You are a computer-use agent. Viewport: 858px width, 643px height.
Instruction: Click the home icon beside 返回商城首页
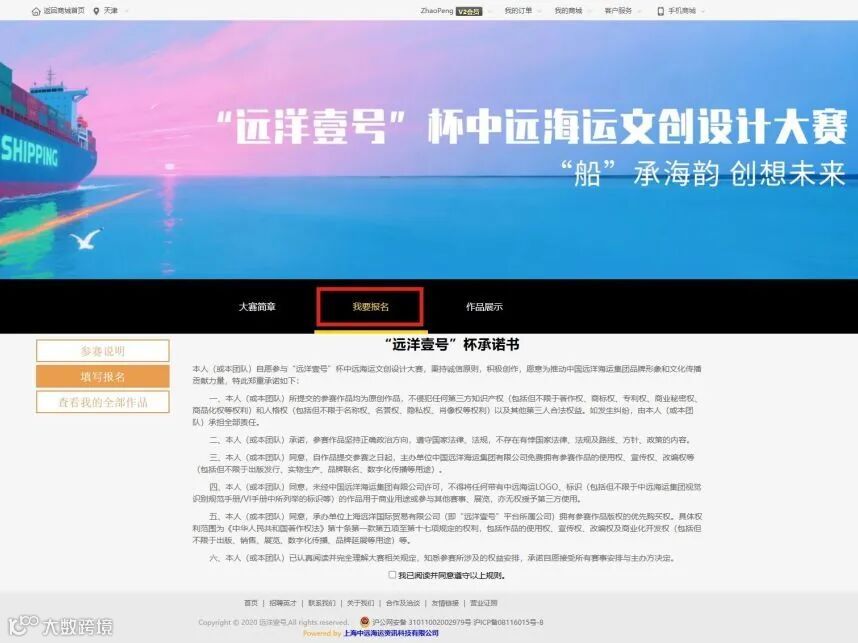pyautogui.click(x=36, y=11)
